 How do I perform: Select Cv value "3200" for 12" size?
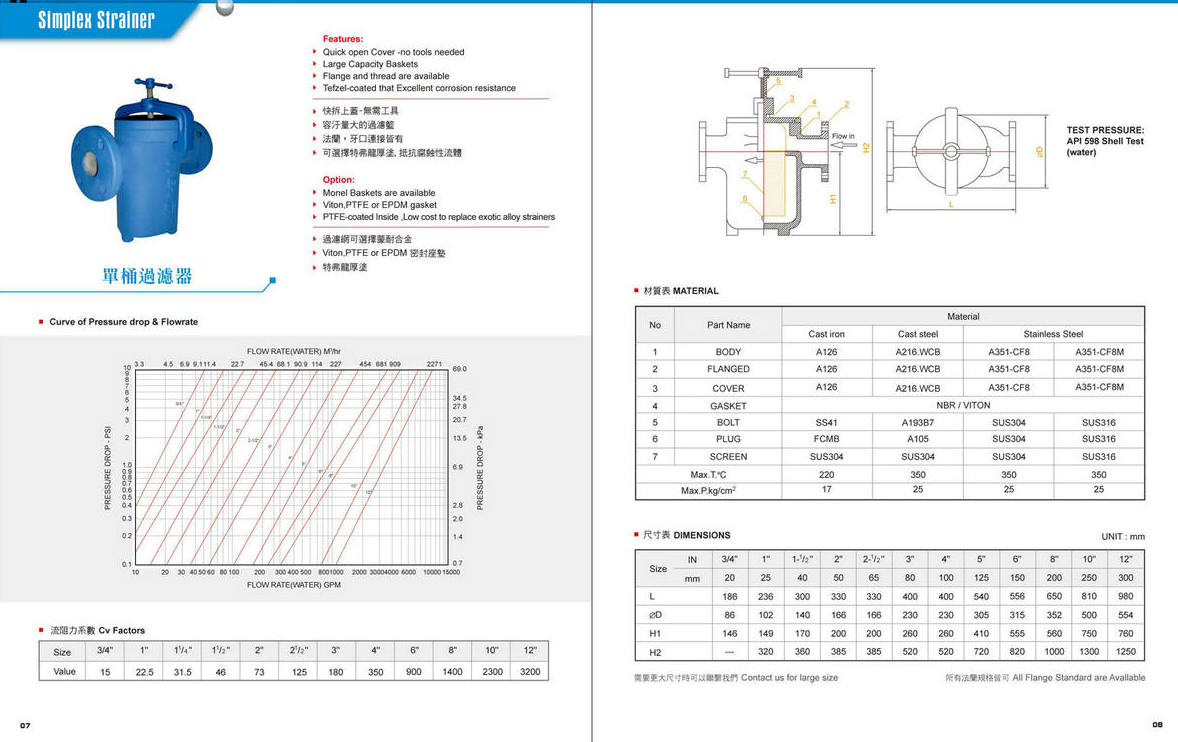pyautogui.click(x=530, y=672)
